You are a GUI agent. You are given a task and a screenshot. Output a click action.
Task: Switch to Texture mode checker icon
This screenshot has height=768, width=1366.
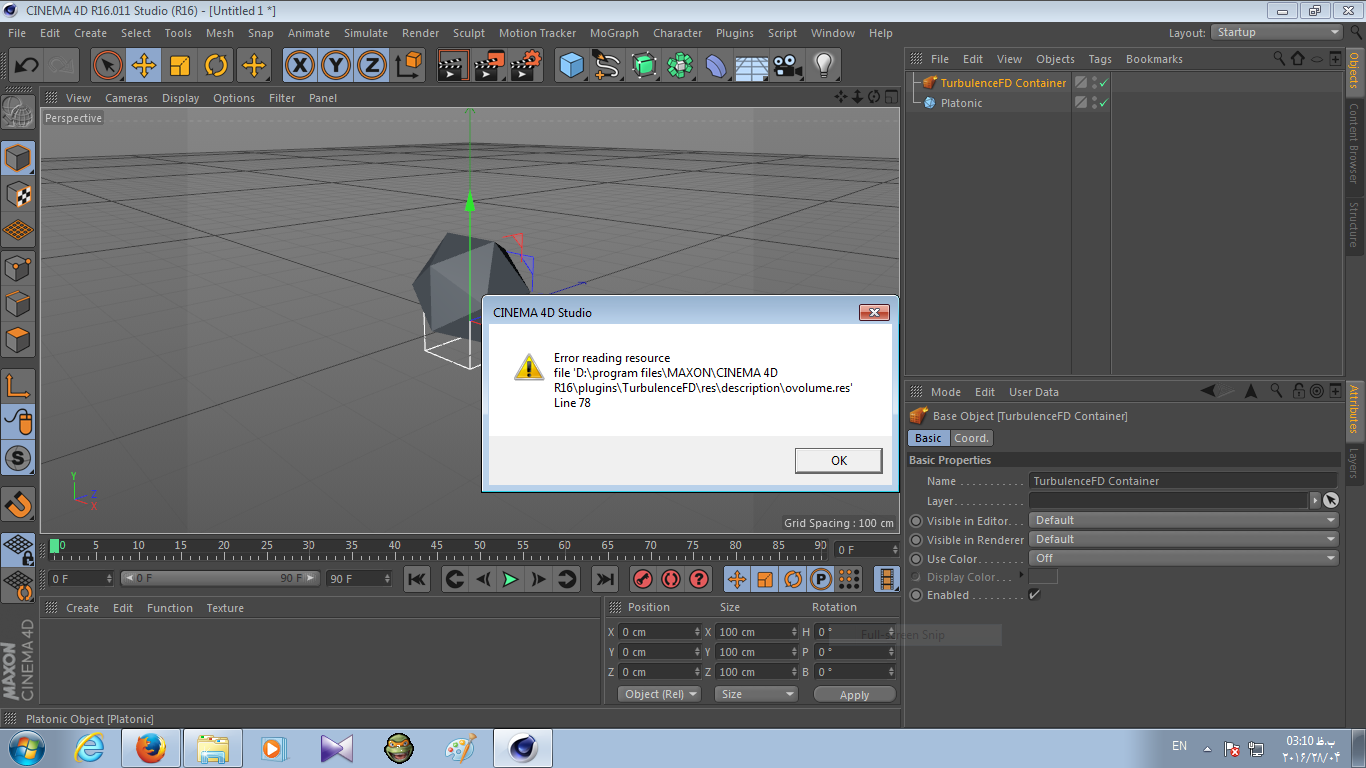pos(18,194)
